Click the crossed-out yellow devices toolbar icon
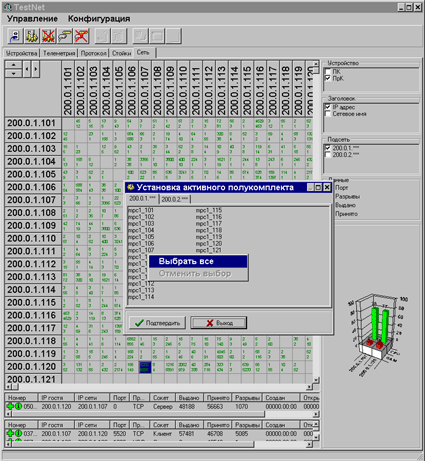The height and width of the screenshot is (461, 425). (x=48, y=36)
